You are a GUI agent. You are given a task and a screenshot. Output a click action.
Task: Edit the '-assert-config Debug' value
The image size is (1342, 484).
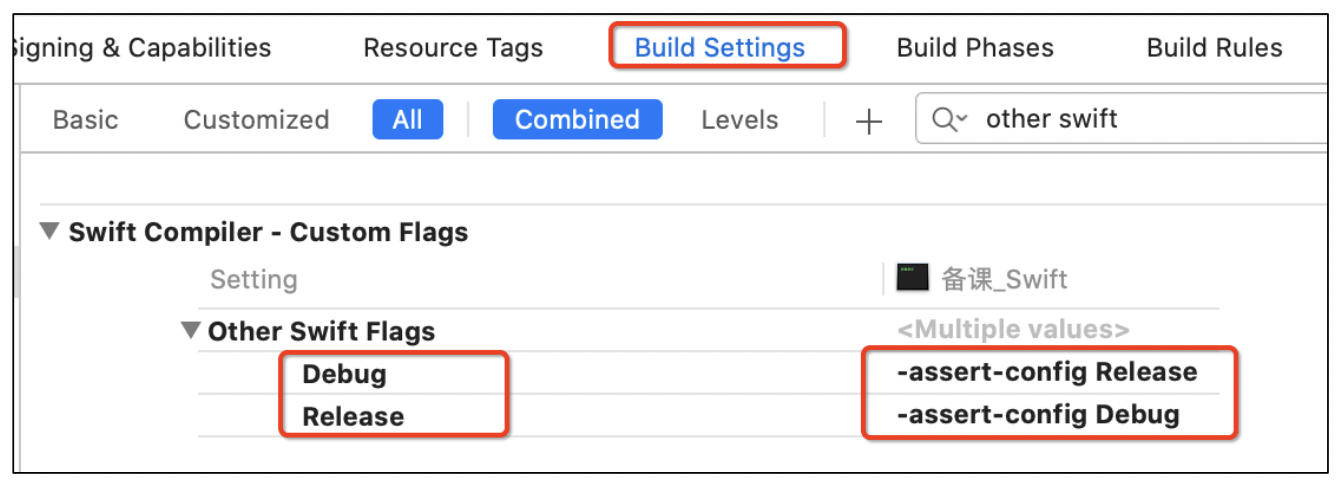pyautogui.click(x=1038, y=414)
